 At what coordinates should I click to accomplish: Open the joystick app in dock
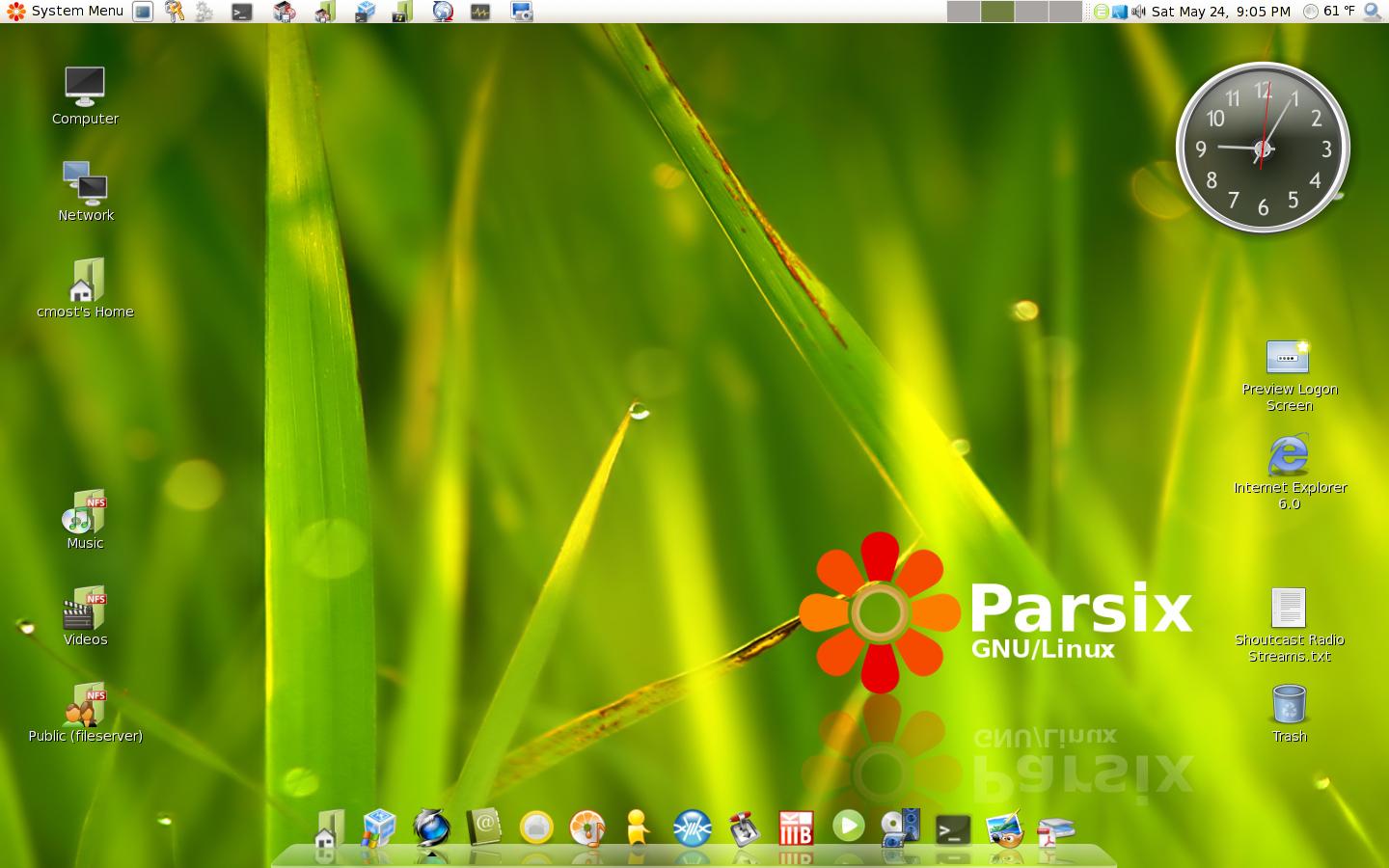pos(744,827)
